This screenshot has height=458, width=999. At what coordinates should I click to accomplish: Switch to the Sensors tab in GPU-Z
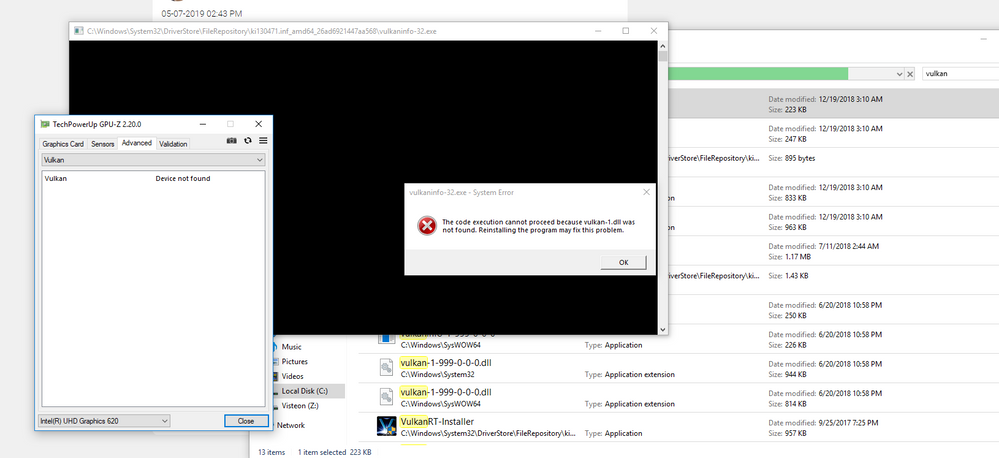[x=103, y=144]
